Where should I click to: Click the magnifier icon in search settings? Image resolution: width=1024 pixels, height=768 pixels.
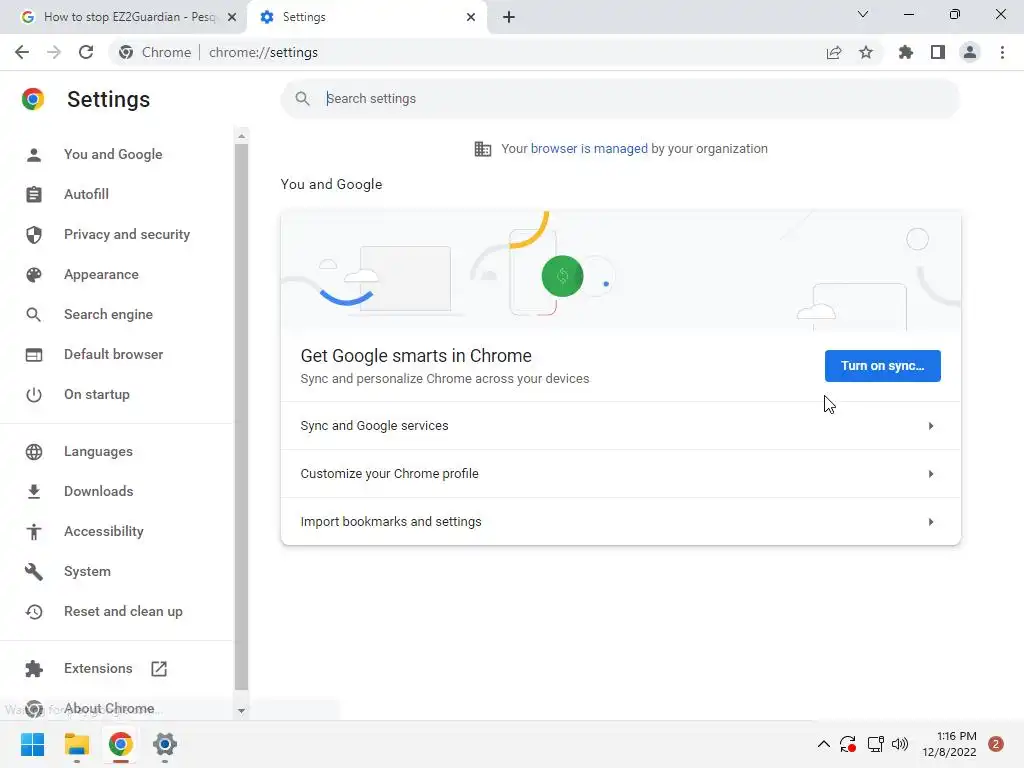click(x=302, y=99)
